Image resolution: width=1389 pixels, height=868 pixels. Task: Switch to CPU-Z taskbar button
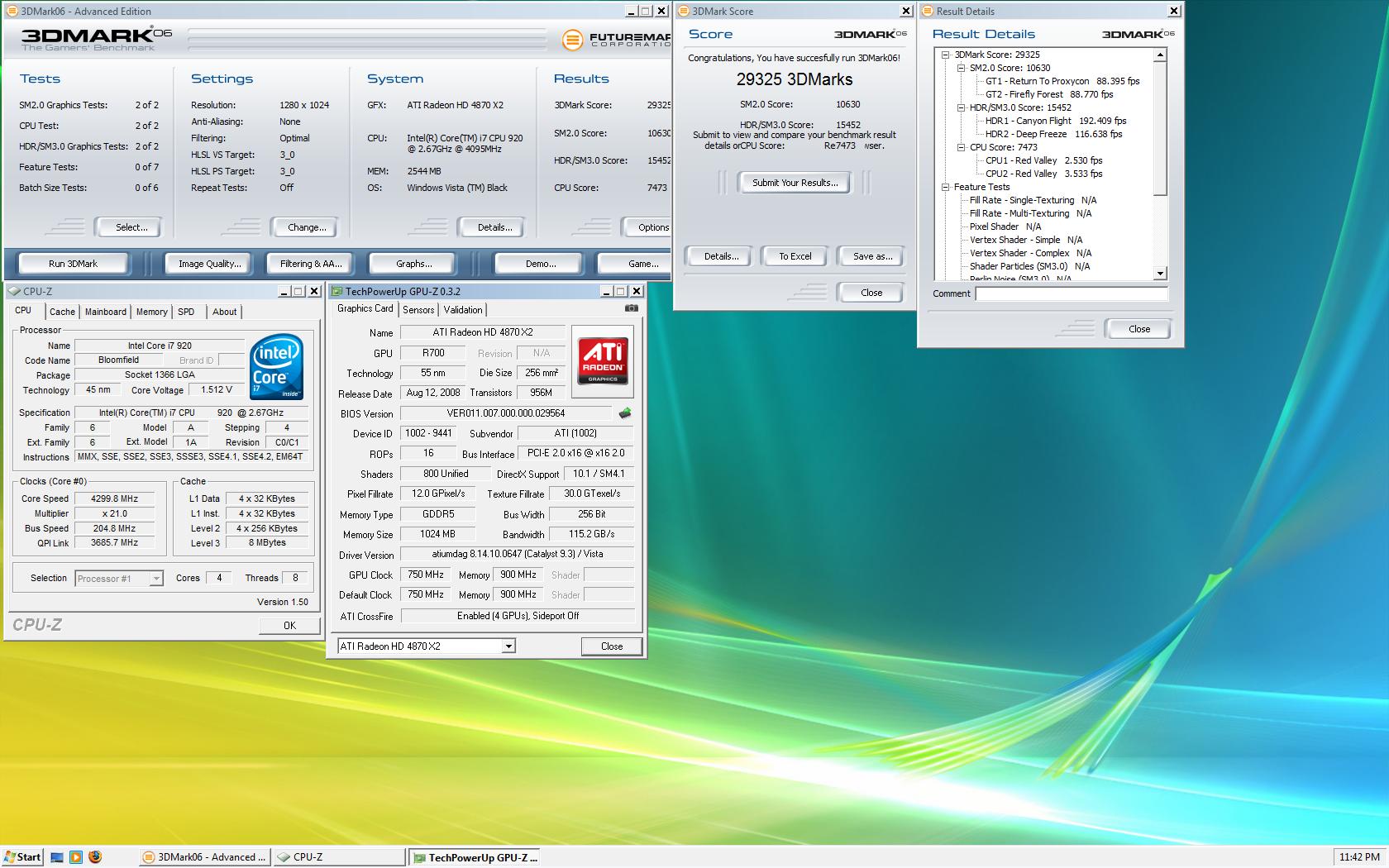pyautogui.click(x=339, y=857)
